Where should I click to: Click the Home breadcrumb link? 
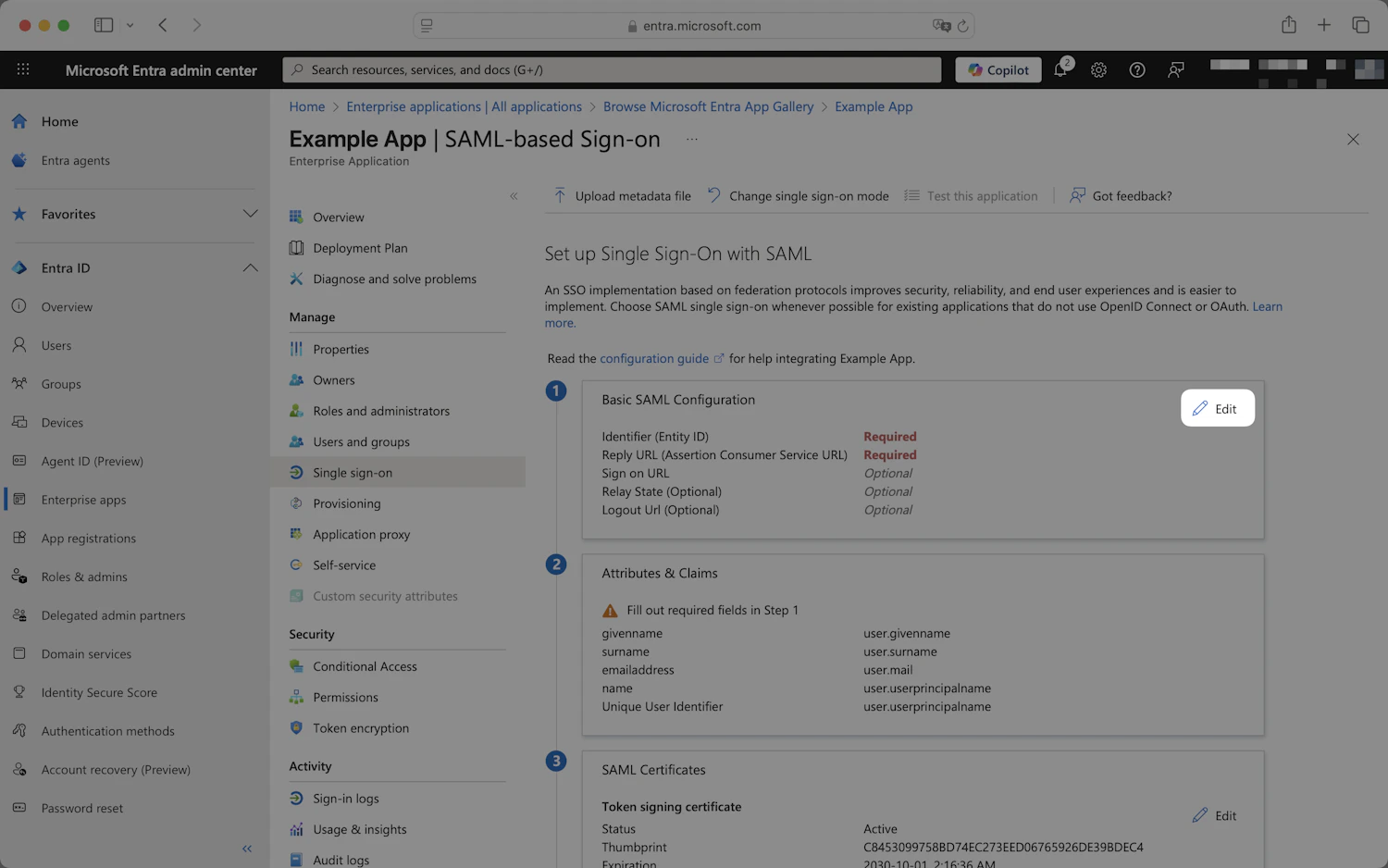tap(306, 106)
